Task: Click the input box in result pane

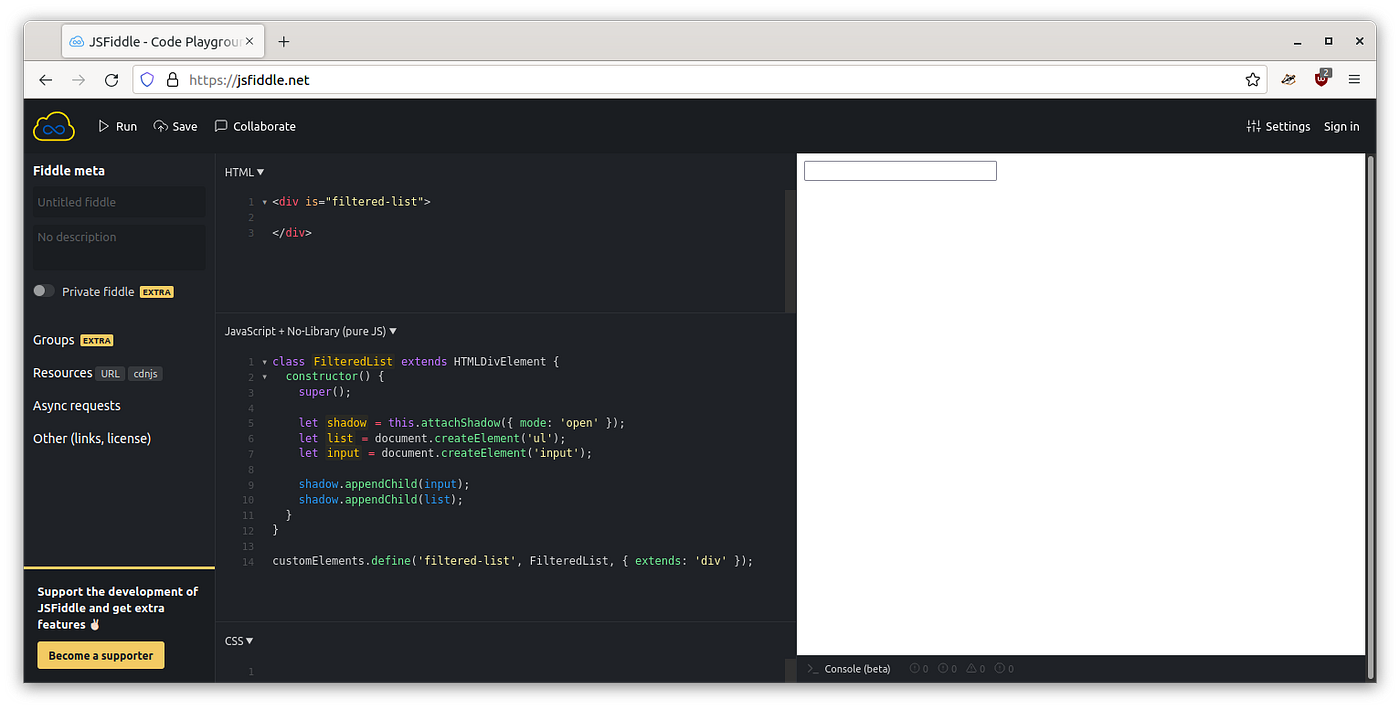Action: click(900, 171)
